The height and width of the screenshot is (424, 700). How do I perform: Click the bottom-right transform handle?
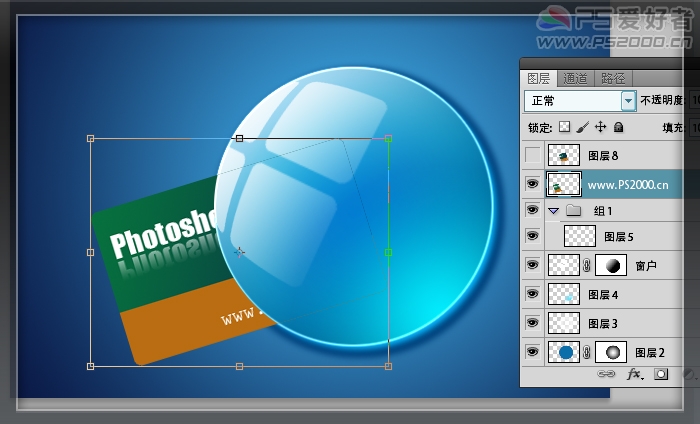click(388, 366)
